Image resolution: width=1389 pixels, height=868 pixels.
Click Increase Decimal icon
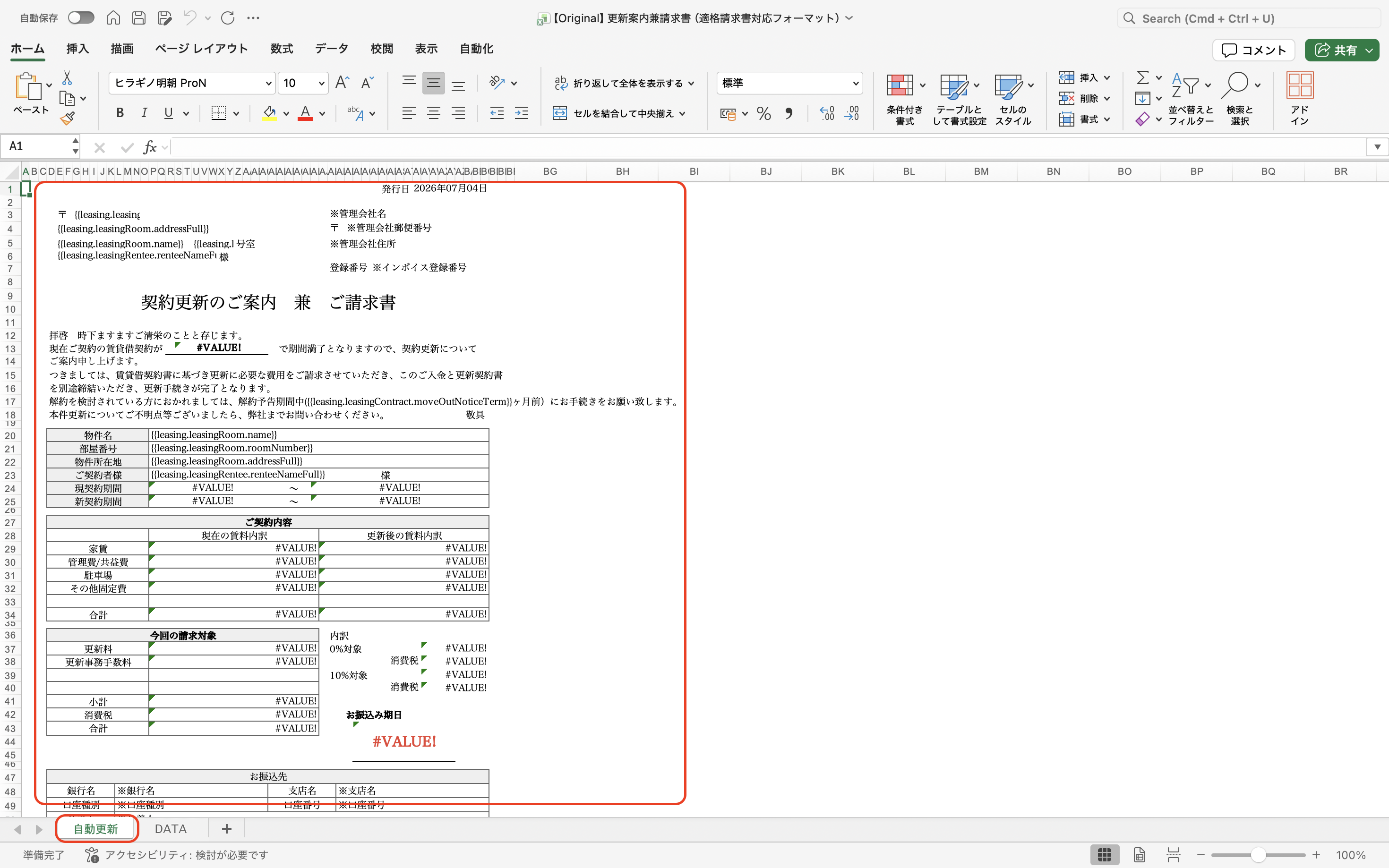(x=827, y=114)
